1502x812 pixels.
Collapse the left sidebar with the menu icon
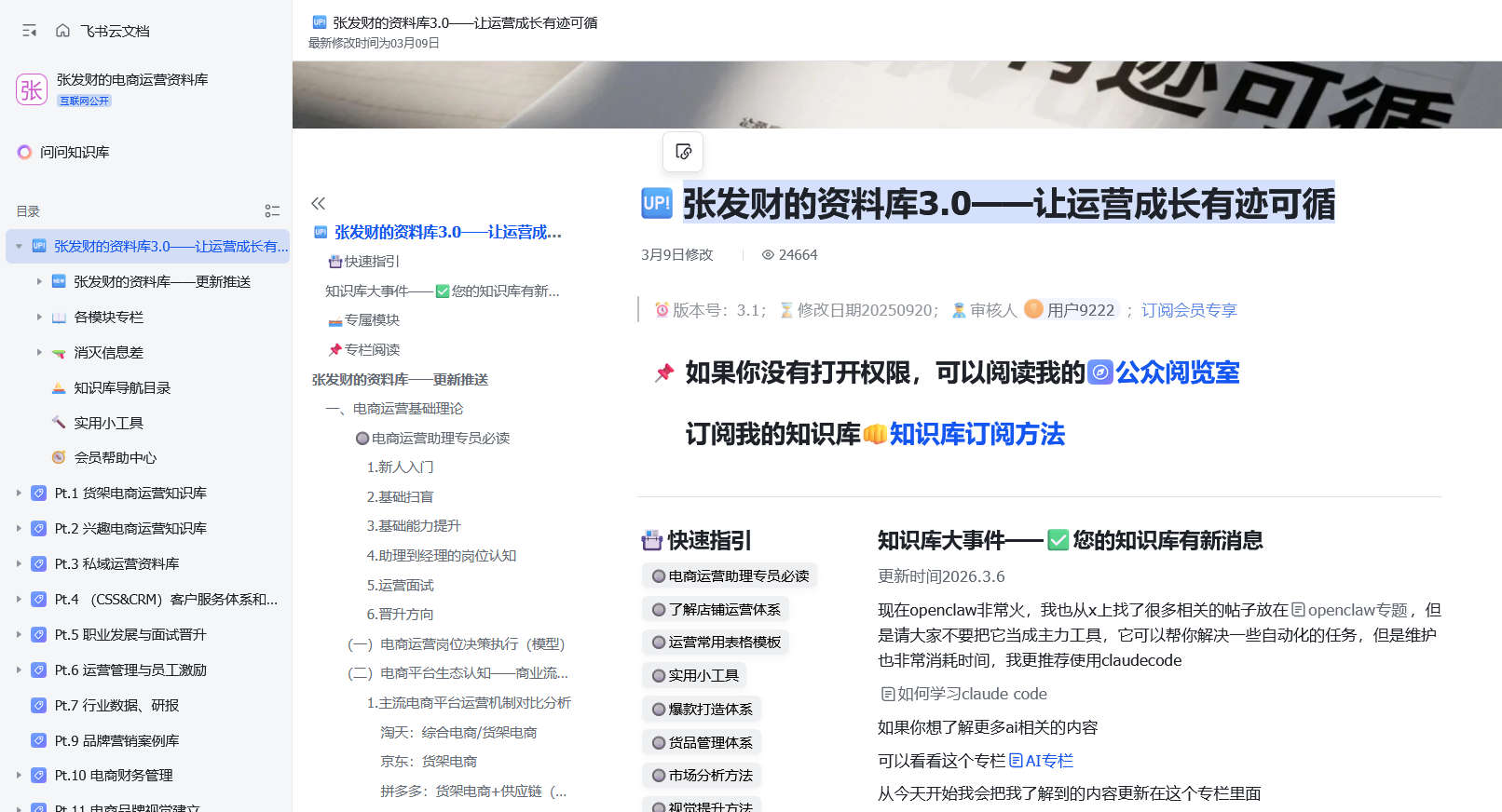pyautogui.click(x=29, y=31)
